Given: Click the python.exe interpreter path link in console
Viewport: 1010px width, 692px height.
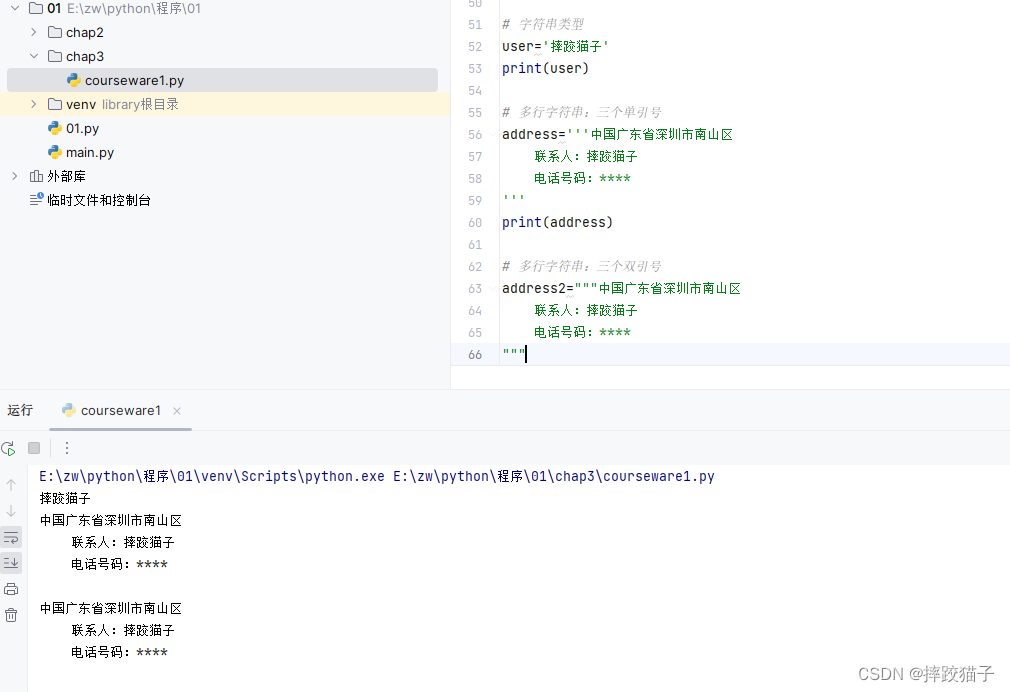Looking at the screenshot, I should click(212, 476).
